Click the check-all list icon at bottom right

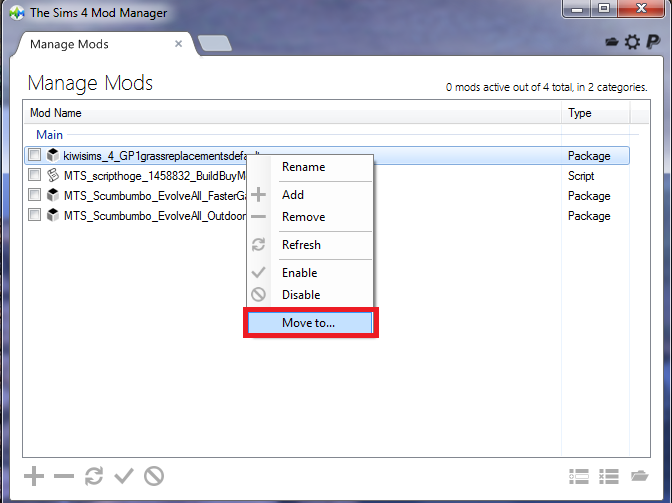click(x=579, y=476)
